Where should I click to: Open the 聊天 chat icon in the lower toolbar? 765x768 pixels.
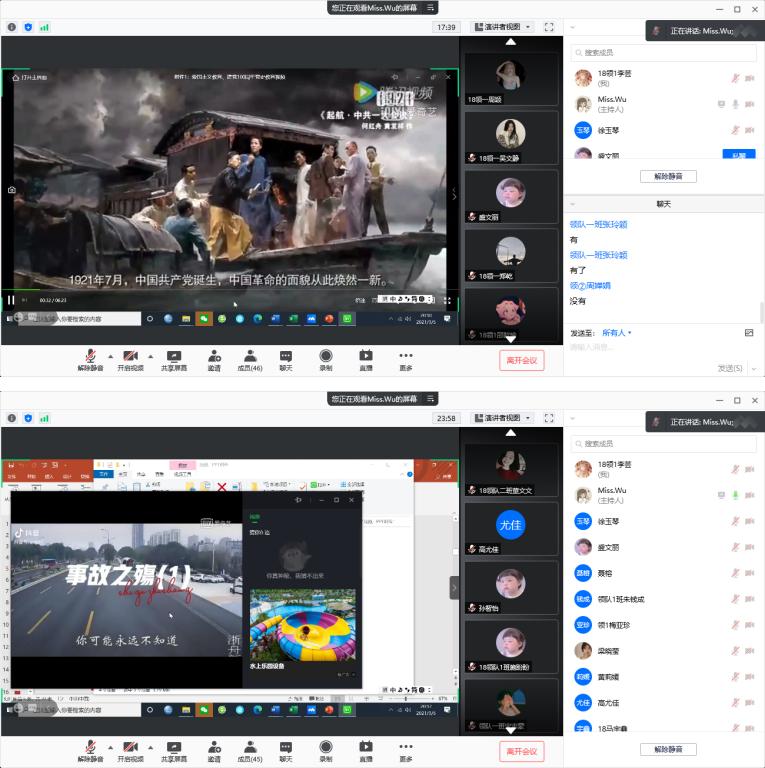(286, 750)
